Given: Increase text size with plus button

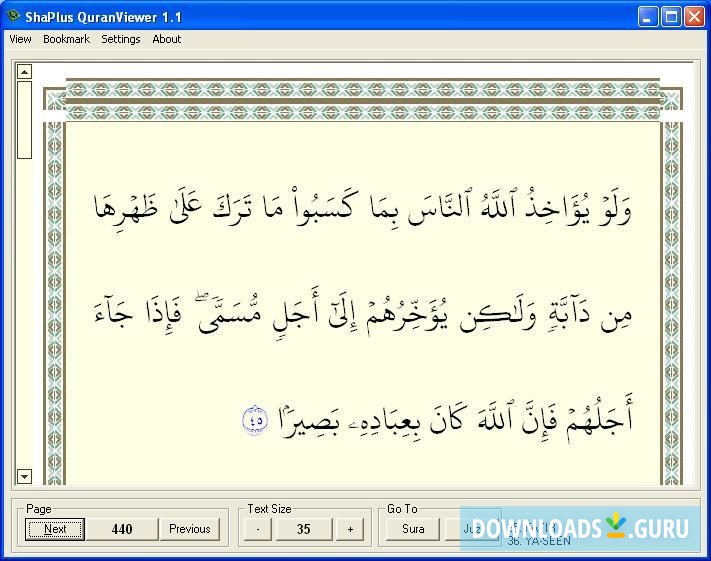Looking at the screenshot, I should click(x=350, y=529).
